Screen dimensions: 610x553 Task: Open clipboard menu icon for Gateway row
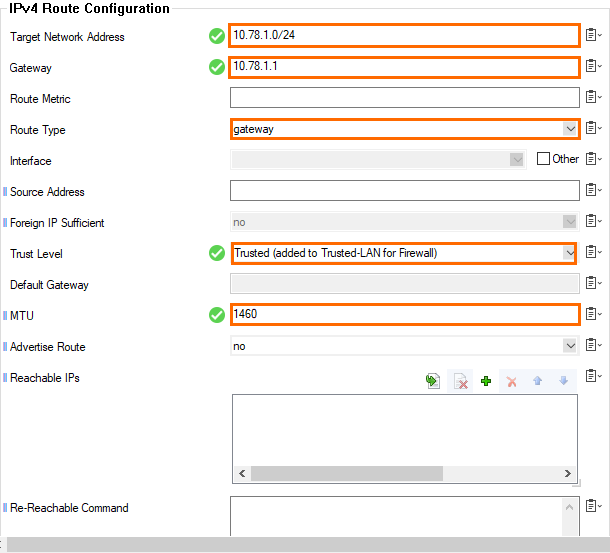click(593, 66)
